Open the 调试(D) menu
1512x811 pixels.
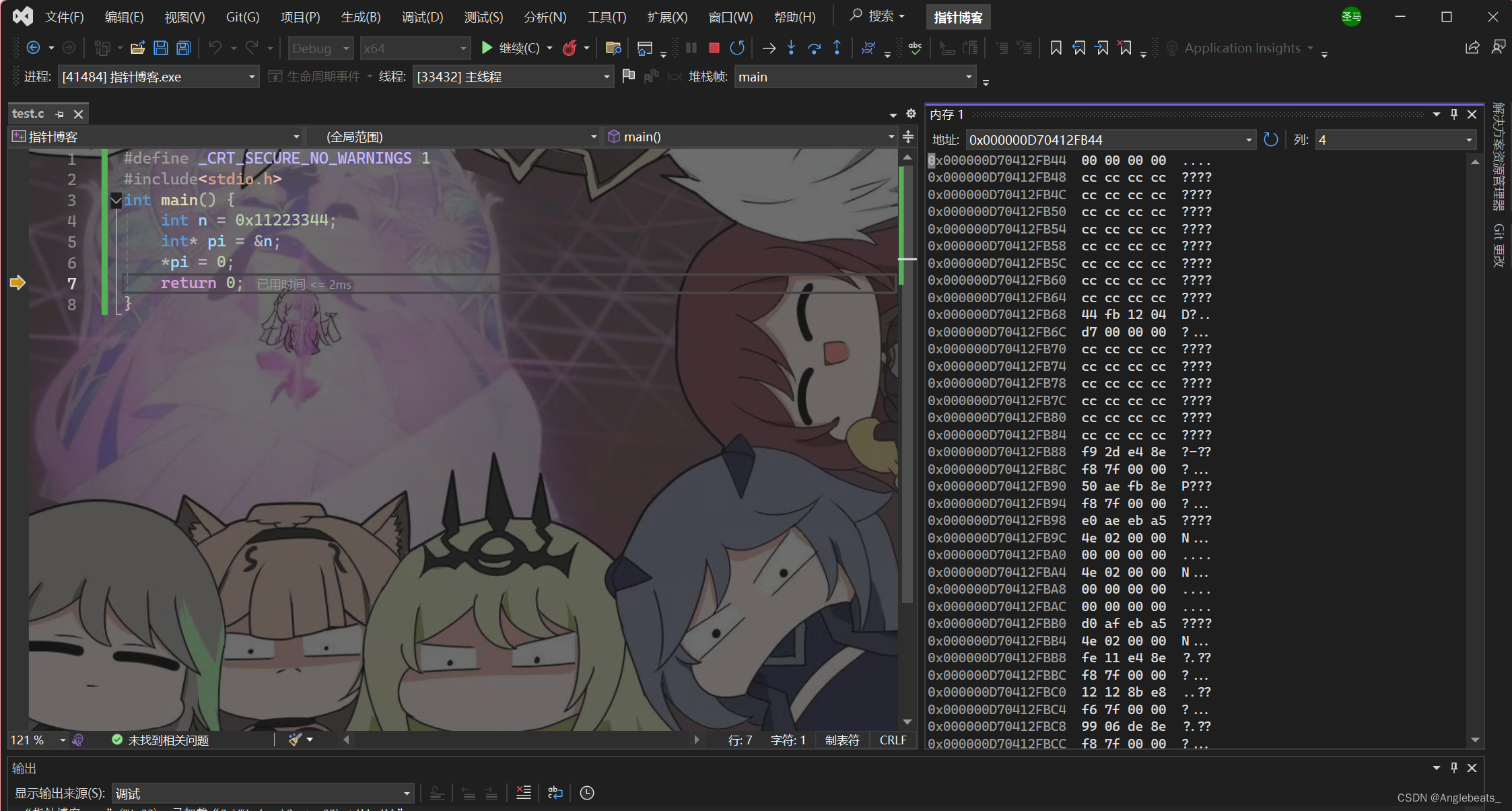point(422,17)
